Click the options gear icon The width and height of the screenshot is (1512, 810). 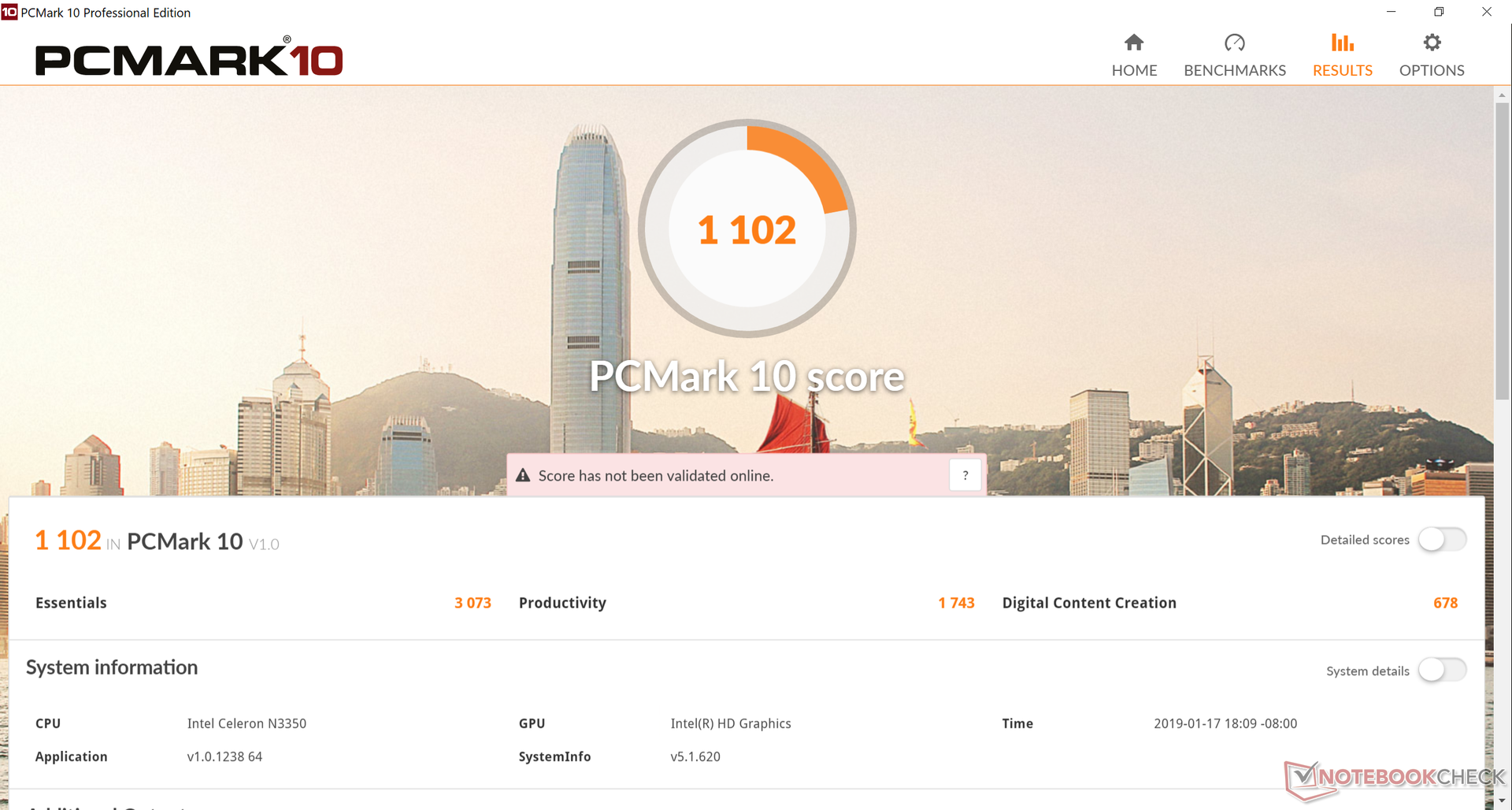click(x=1432, y=43)
